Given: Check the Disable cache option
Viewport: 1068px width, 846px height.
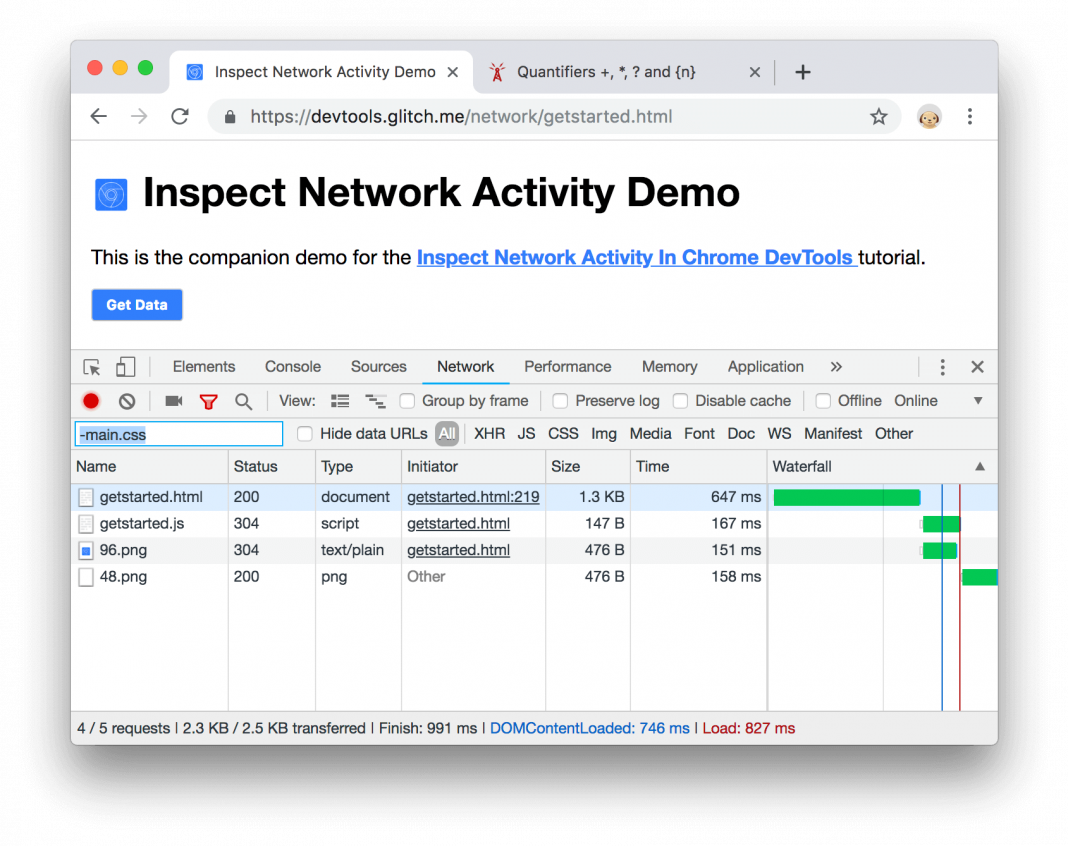Looking at the screenshot, I should [681, 400].
